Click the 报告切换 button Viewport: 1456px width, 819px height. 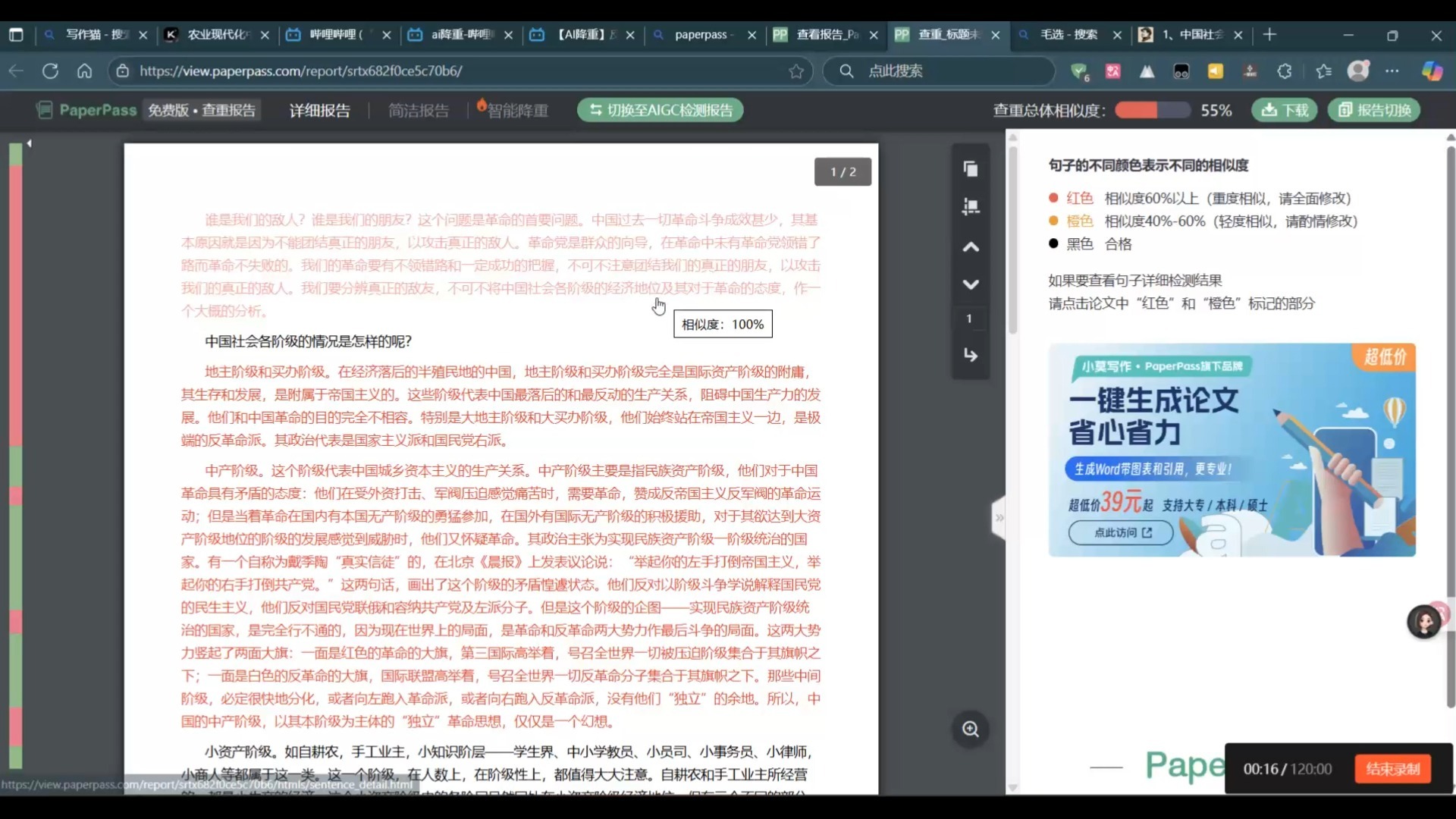tap(1374, 111)
